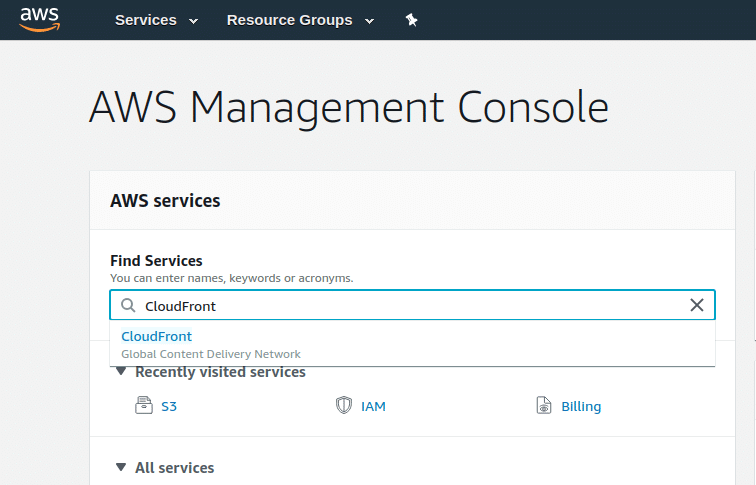Image resolution: width=756 pixels, height=485 pixels.
Task: Open the Services menu
Action: (146, 20)
